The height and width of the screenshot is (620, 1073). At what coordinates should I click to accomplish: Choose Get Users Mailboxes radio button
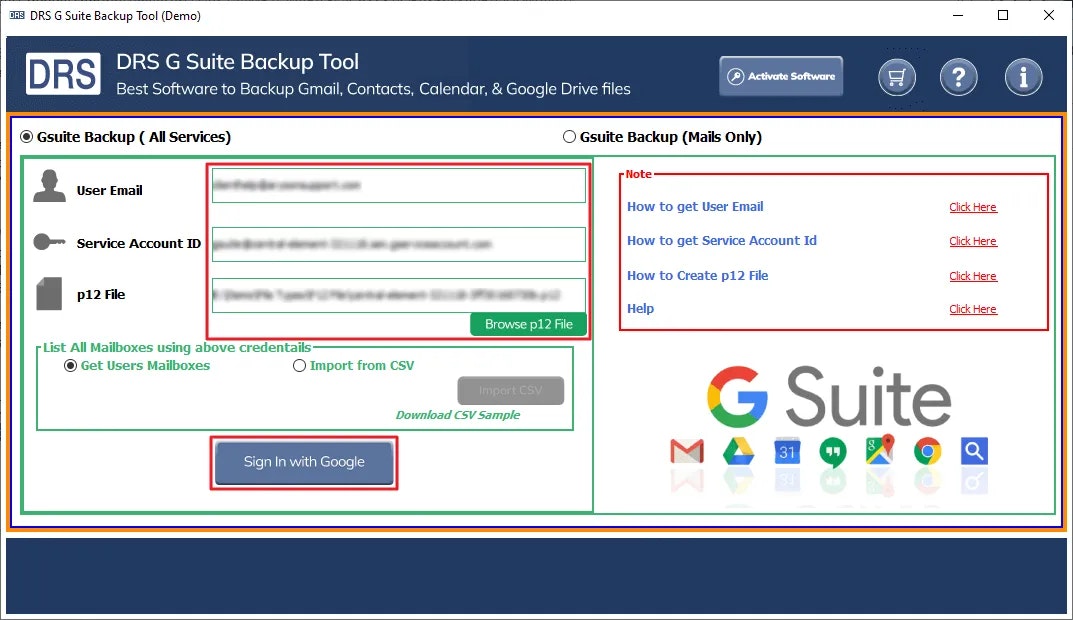(x=70, y=365)
